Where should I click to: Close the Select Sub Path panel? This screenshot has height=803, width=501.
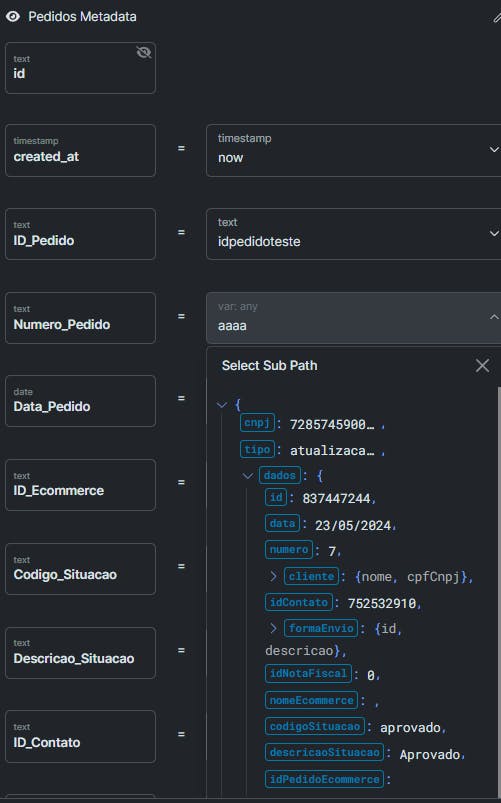482,365
